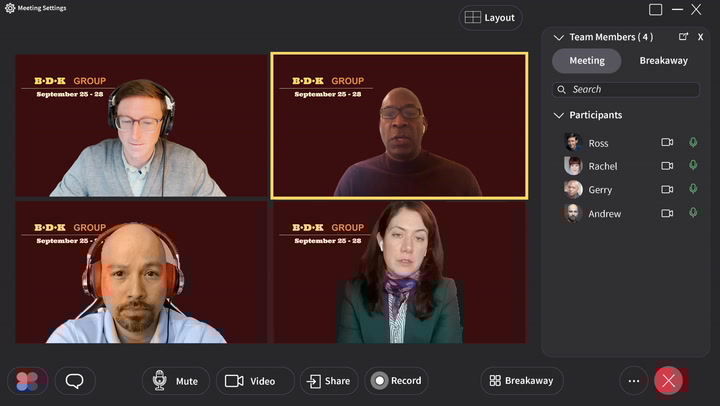Select Ross's avatar in participants list
The height and width of the screenshot is (406, 720).
pyautogui.click(x=573, y=142)
